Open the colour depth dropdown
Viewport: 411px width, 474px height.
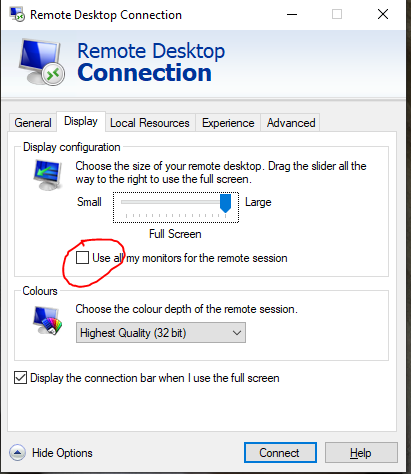pos(161,332)
